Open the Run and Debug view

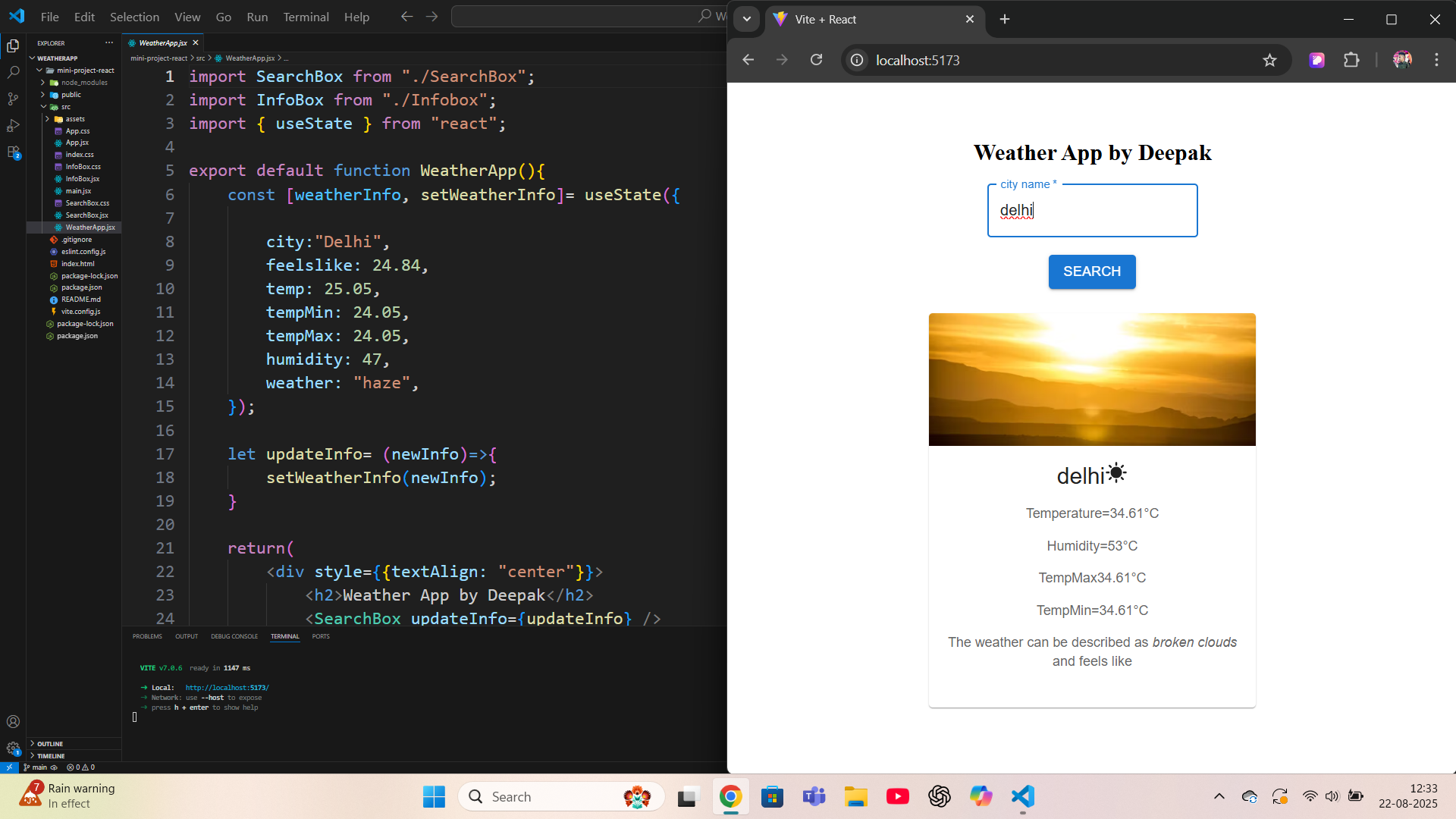[13, 126]
